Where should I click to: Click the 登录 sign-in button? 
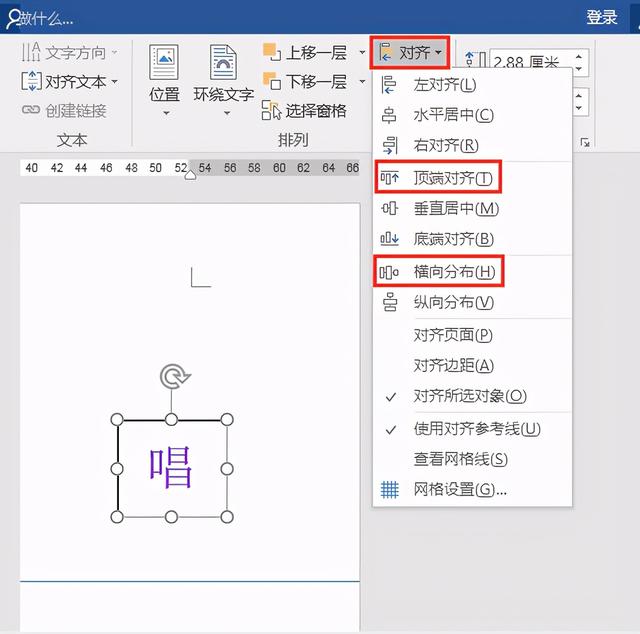click(602, 18)
